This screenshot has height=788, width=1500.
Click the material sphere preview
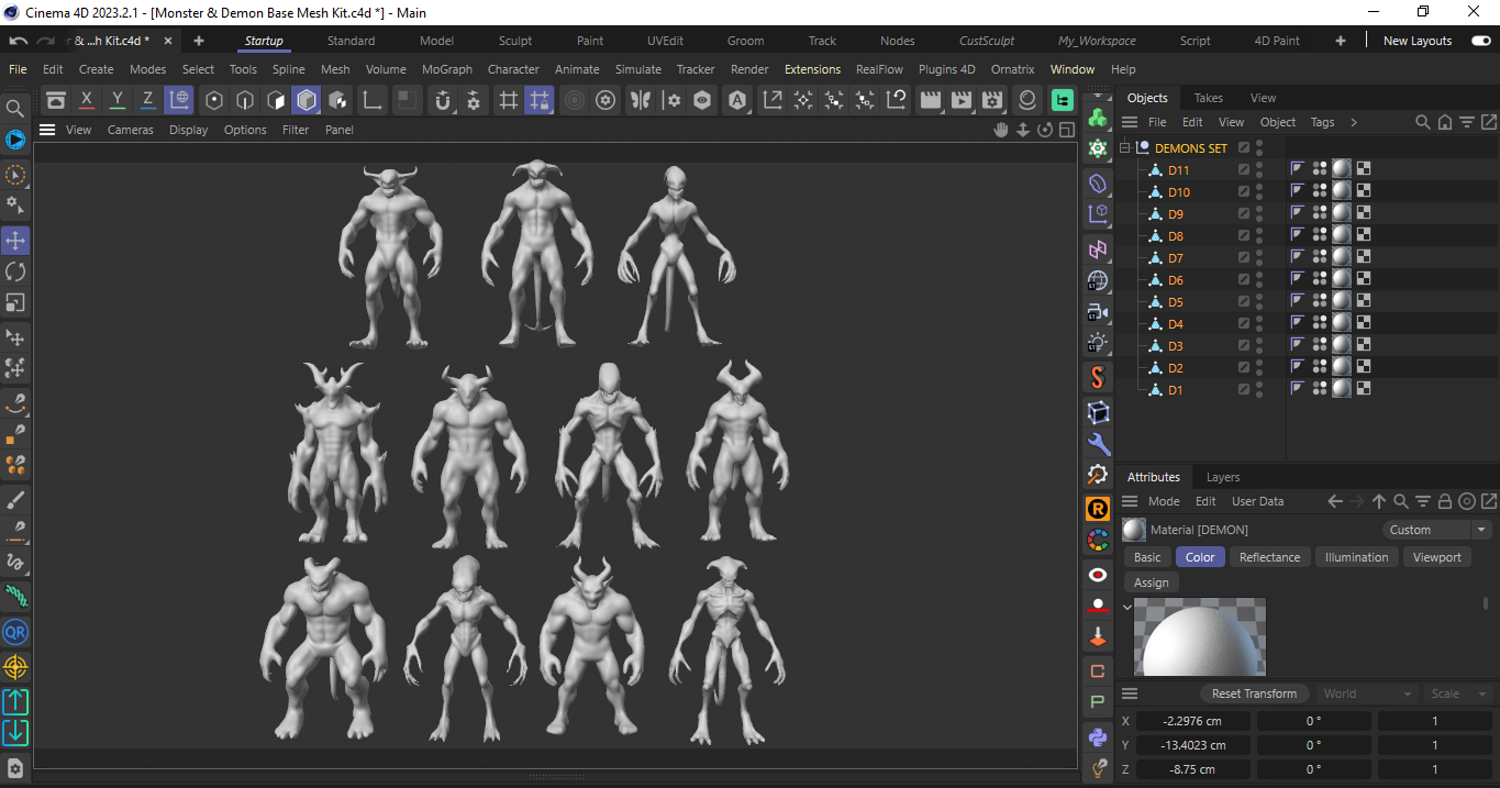tap(1199, 637)
